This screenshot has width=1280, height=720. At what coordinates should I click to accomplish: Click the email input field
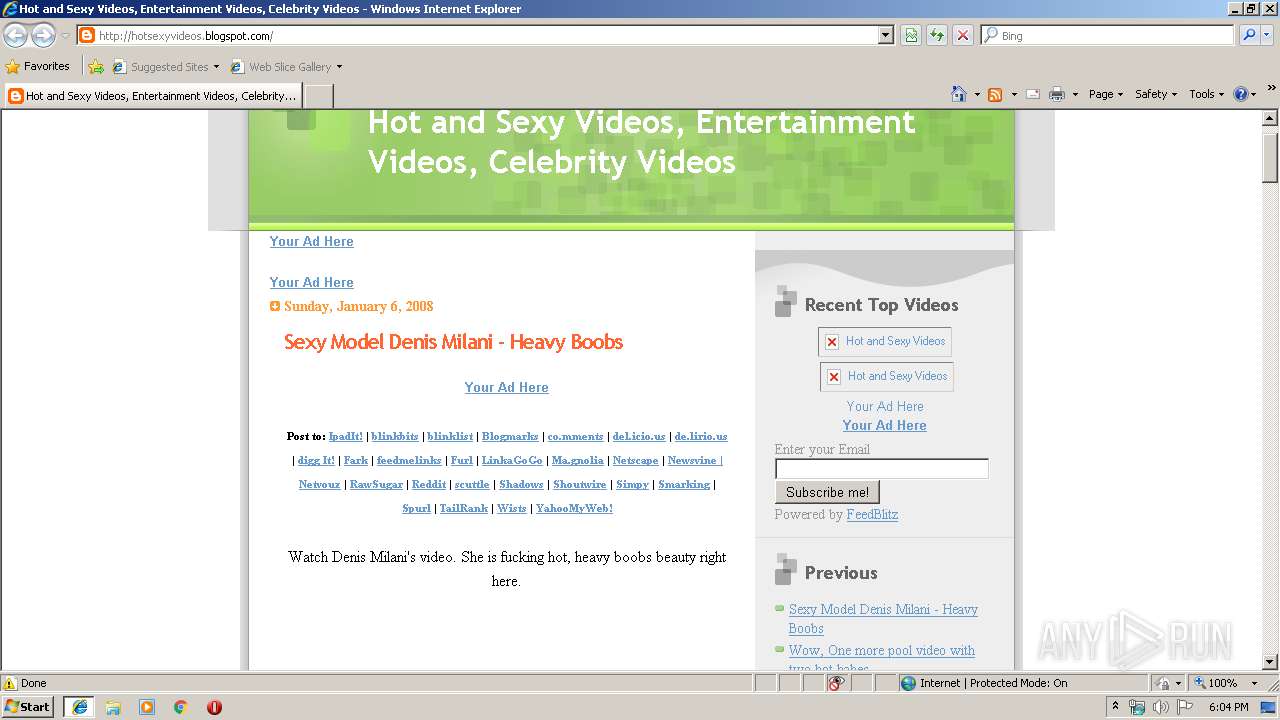(881, 468)
